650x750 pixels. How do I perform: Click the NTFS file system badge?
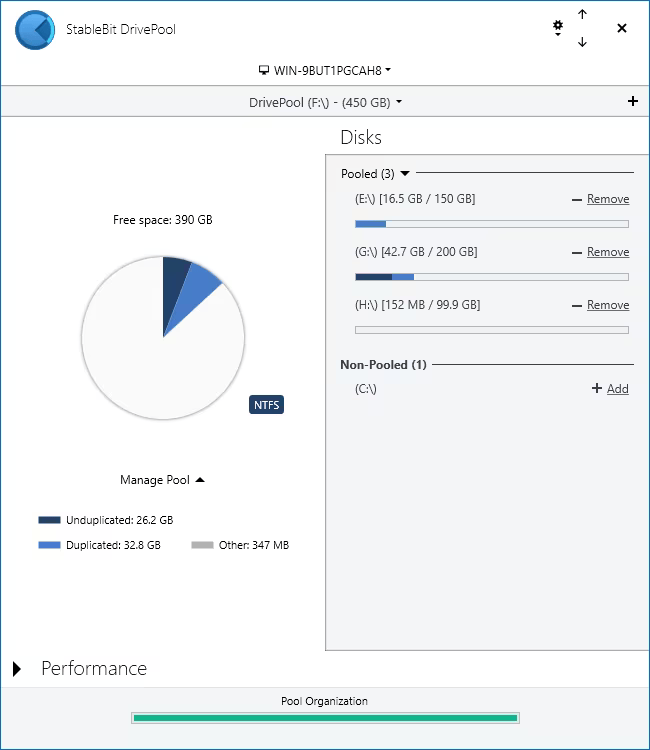[x=266, y=405]
